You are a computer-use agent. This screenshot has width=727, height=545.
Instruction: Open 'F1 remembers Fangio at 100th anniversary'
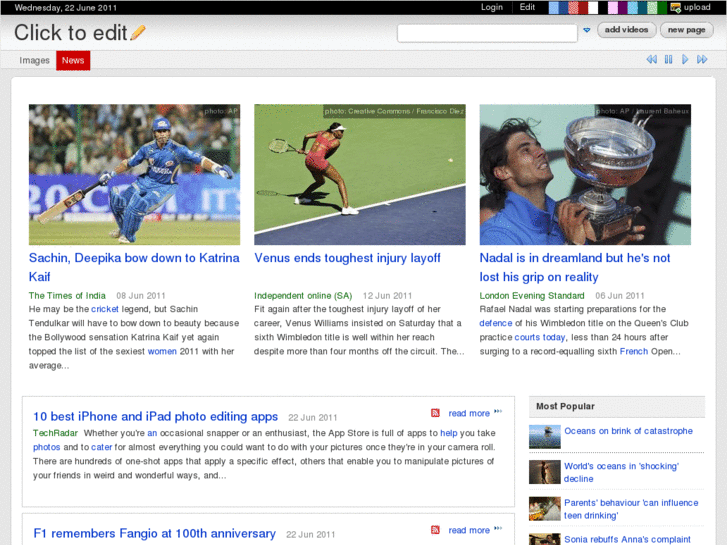(x=154, y=533)
